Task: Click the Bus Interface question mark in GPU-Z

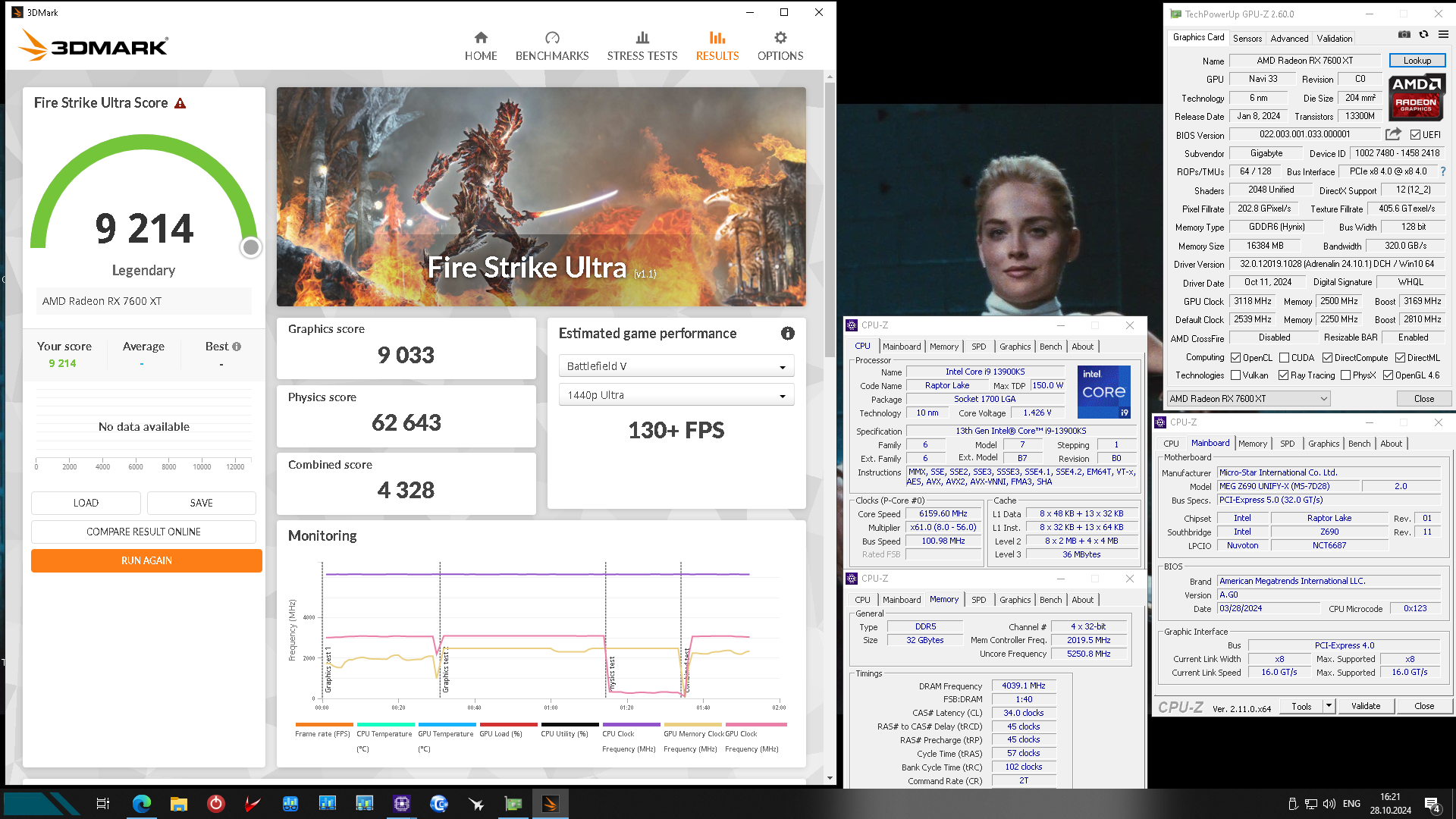Action: (1443, 171)
